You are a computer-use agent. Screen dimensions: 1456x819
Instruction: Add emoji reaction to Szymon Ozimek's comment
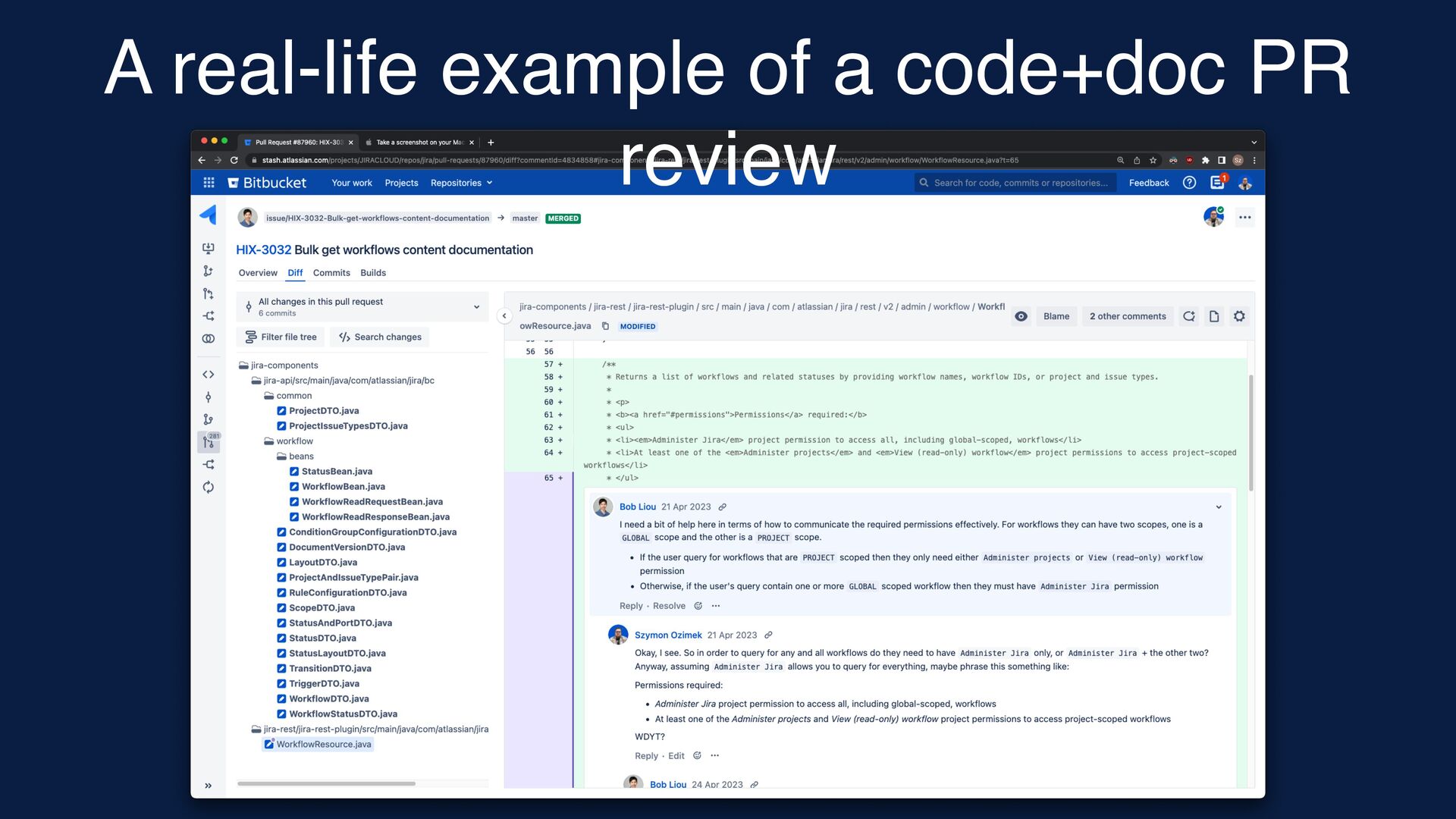pos(697,756)
